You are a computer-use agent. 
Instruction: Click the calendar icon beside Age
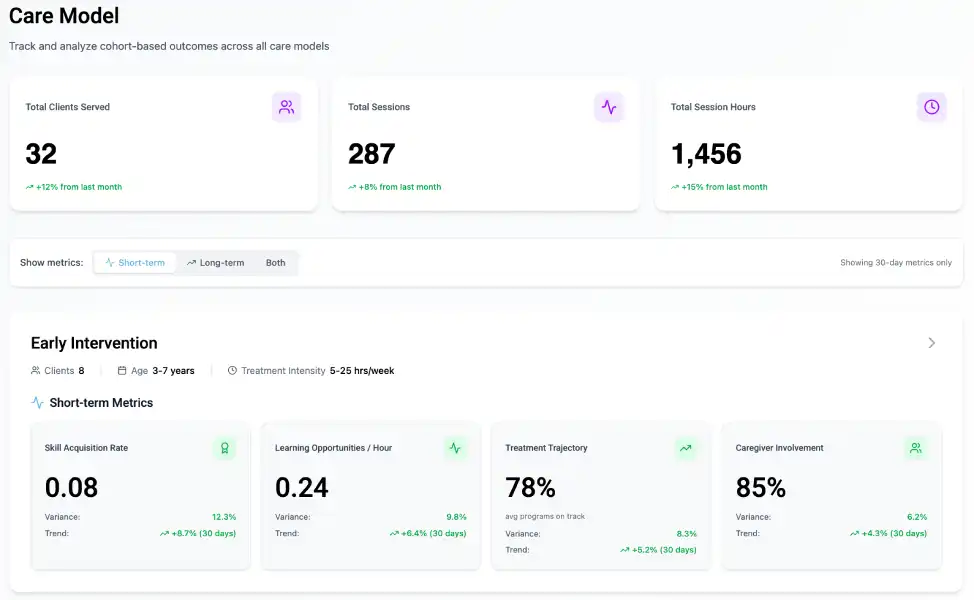click(122, 370)
